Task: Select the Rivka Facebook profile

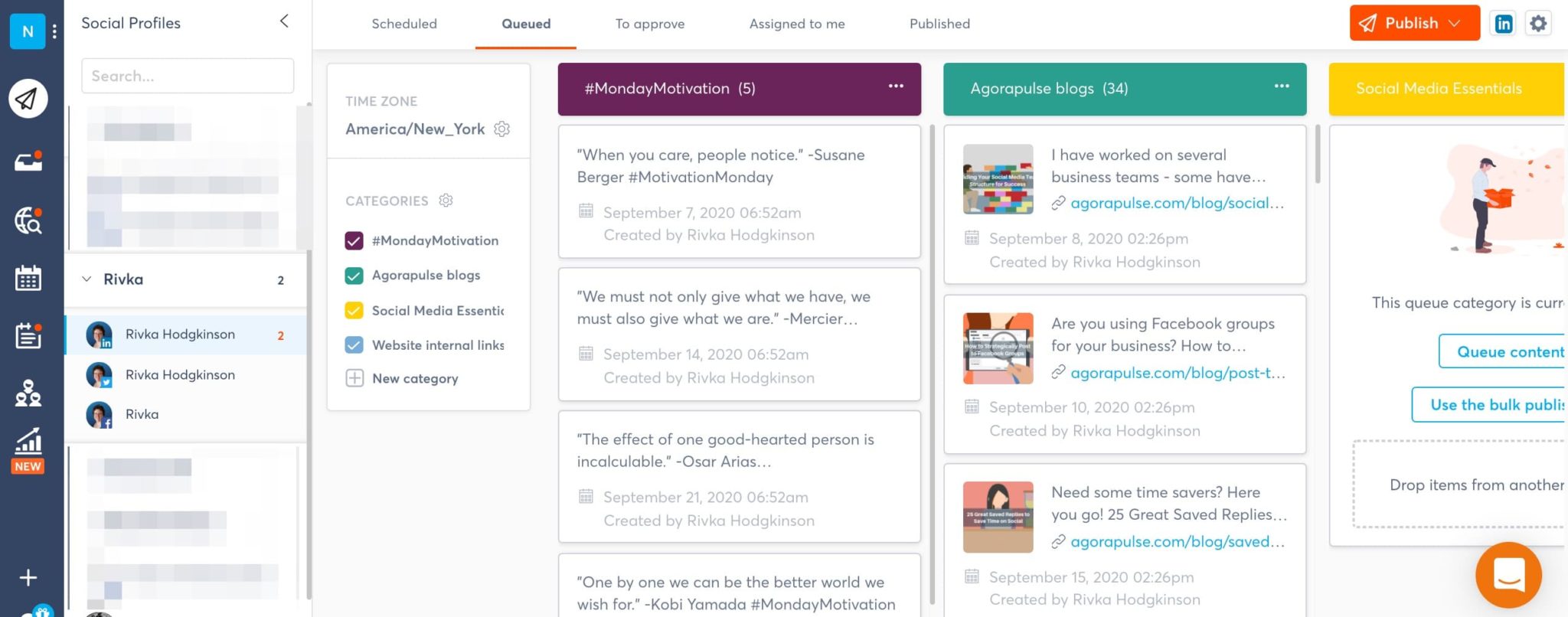Action: click(x=186, y=414)
